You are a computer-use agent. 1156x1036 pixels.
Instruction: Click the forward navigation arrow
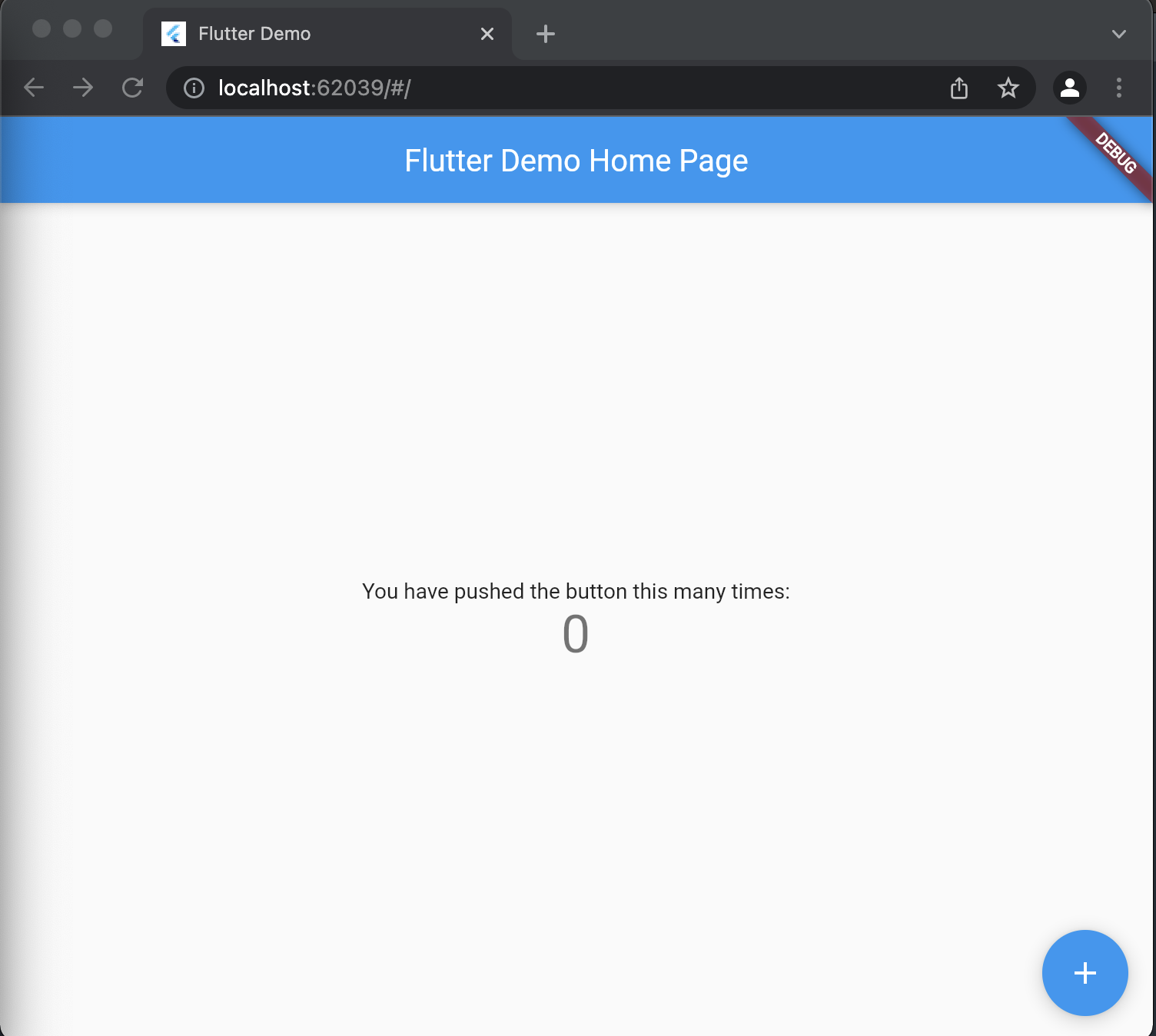(82, 88)
